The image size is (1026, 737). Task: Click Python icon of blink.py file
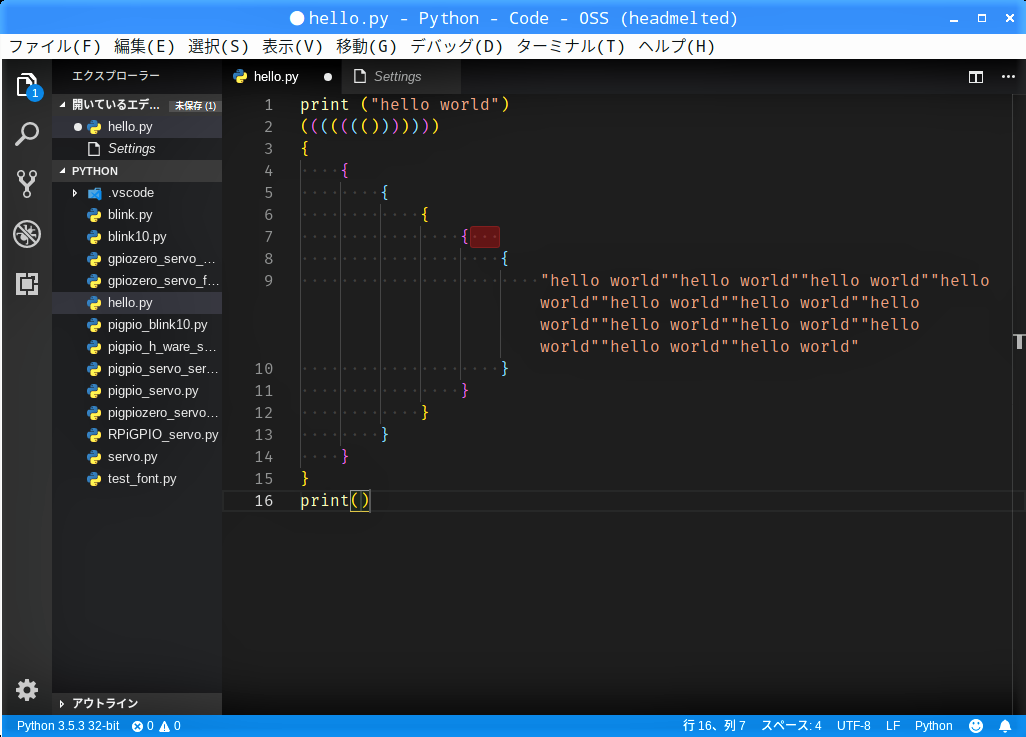coord(94,215)
